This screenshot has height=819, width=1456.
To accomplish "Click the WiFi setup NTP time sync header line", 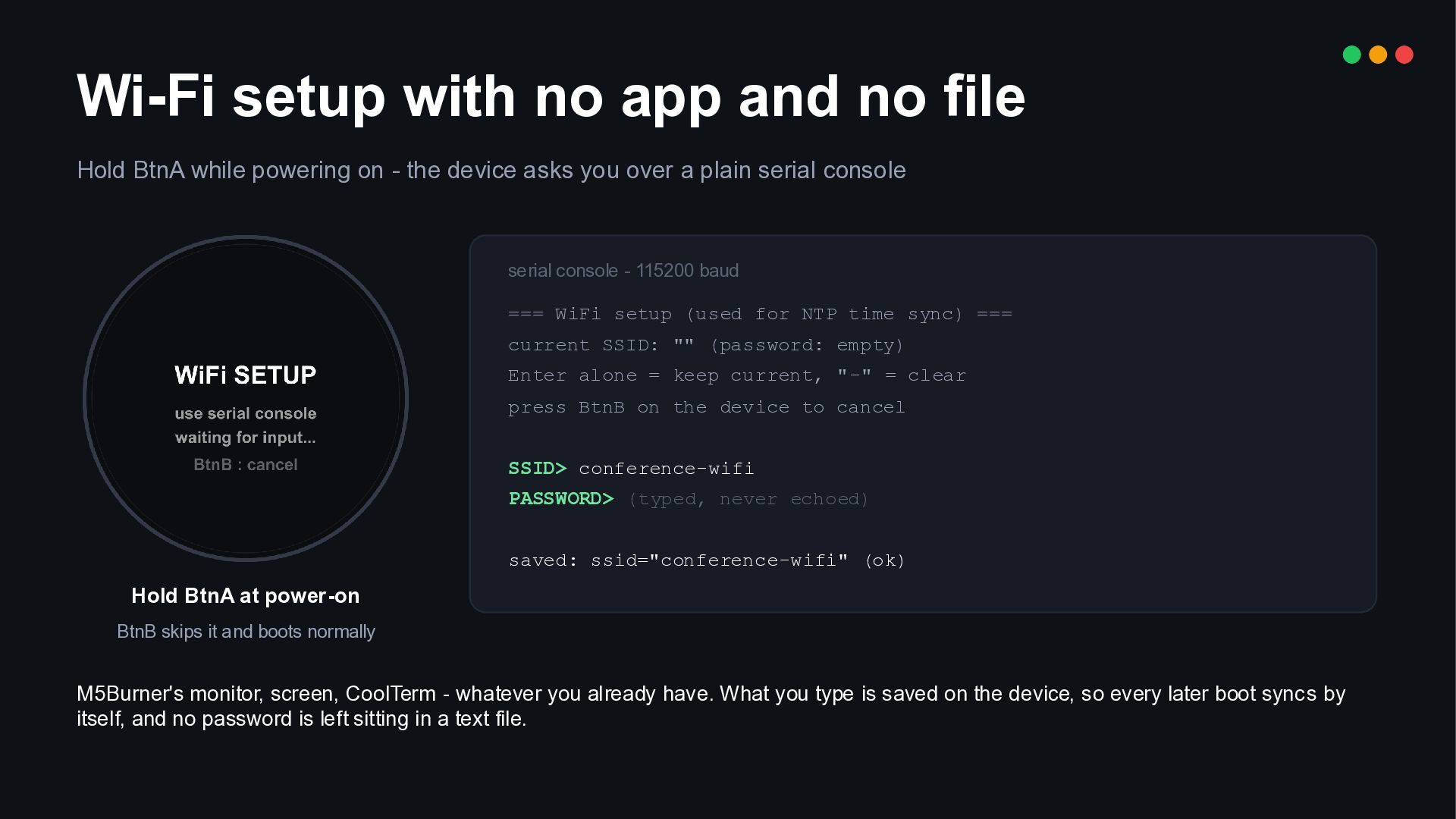I will (x=760, y=314).
